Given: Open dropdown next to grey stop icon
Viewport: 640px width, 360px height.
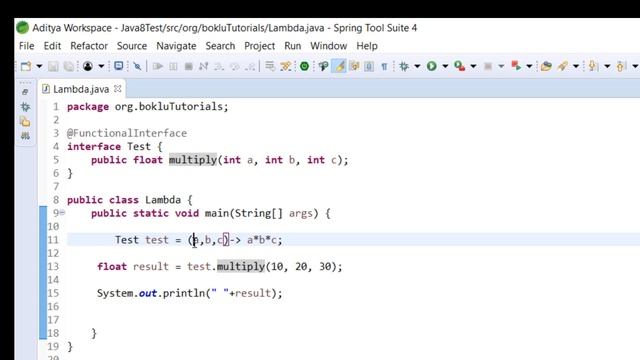Looking at the screenshot, I should point(501,66).
